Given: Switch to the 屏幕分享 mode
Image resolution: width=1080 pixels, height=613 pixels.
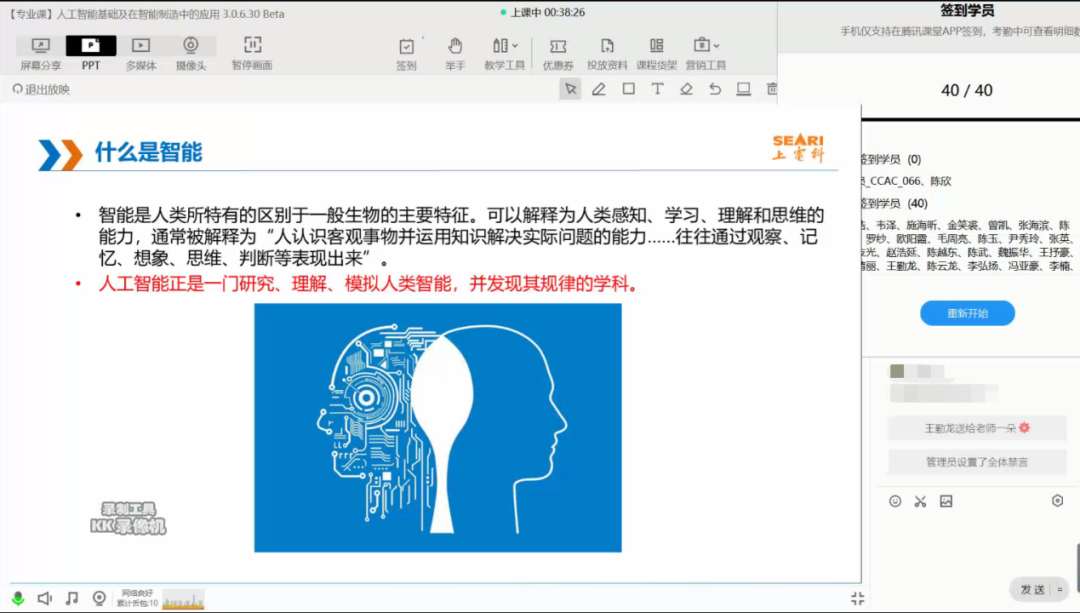Looking at the screenshot, I should (41, 52).
